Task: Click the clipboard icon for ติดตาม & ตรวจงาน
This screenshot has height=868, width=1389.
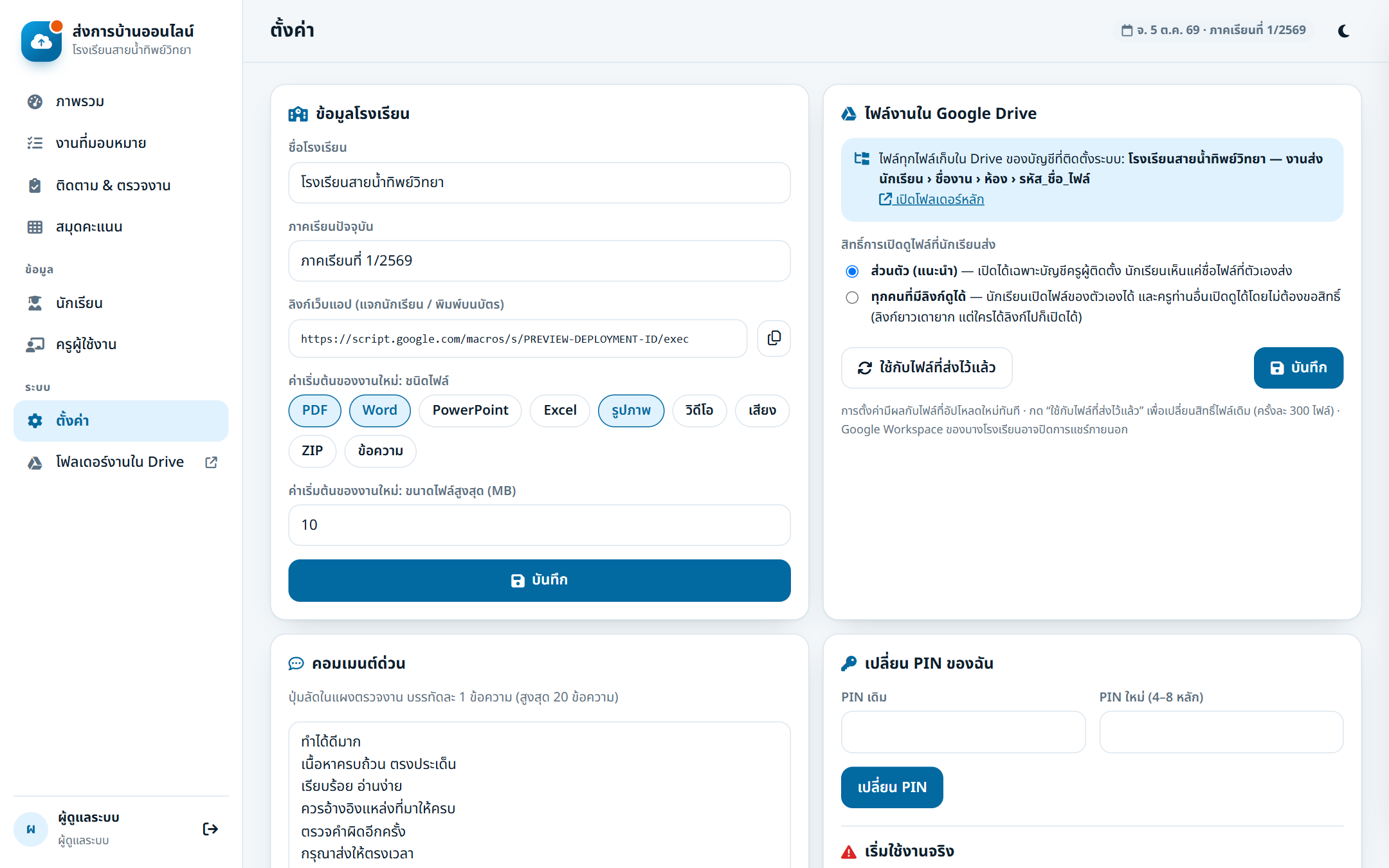Action: pyautogui.click(x=35, y=185)
